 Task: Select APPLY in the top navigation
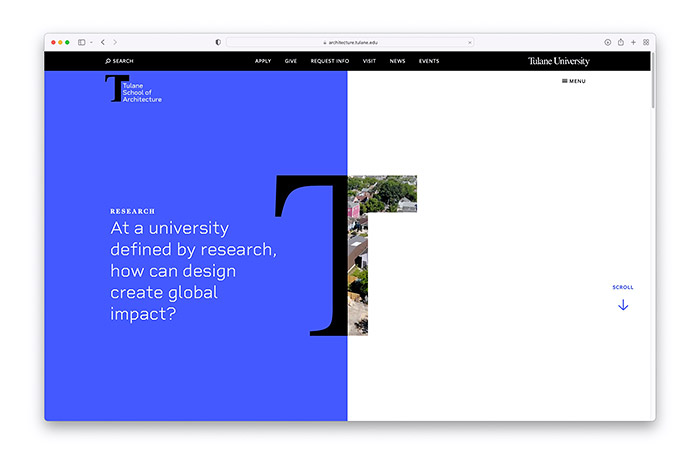click(x=263, y=61)
